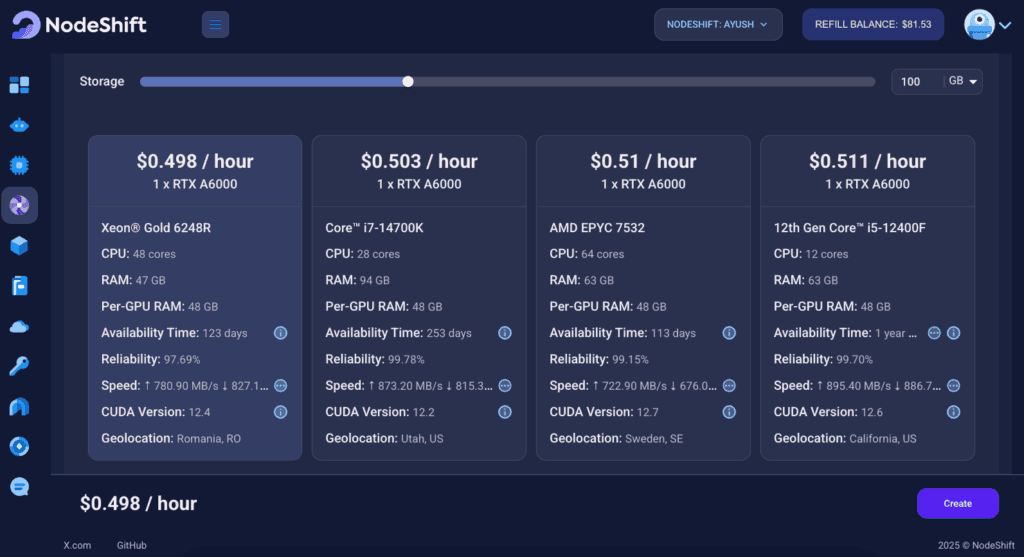Image resolution: width=1024 pixels, height=557 pixels.
Task: Click the Create button
Action: pos(957,503)
